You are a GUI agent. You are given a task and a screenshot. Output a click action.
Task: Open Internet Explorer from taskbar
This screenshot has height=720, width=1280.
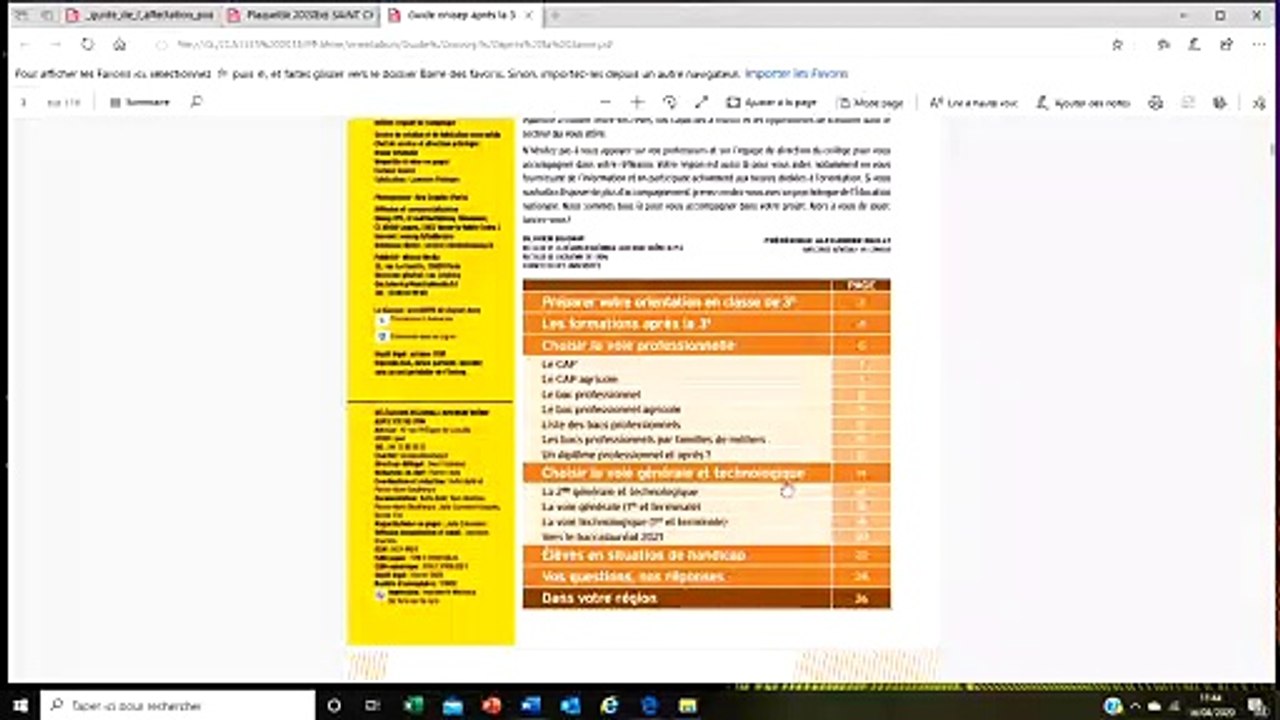(609, 705)
